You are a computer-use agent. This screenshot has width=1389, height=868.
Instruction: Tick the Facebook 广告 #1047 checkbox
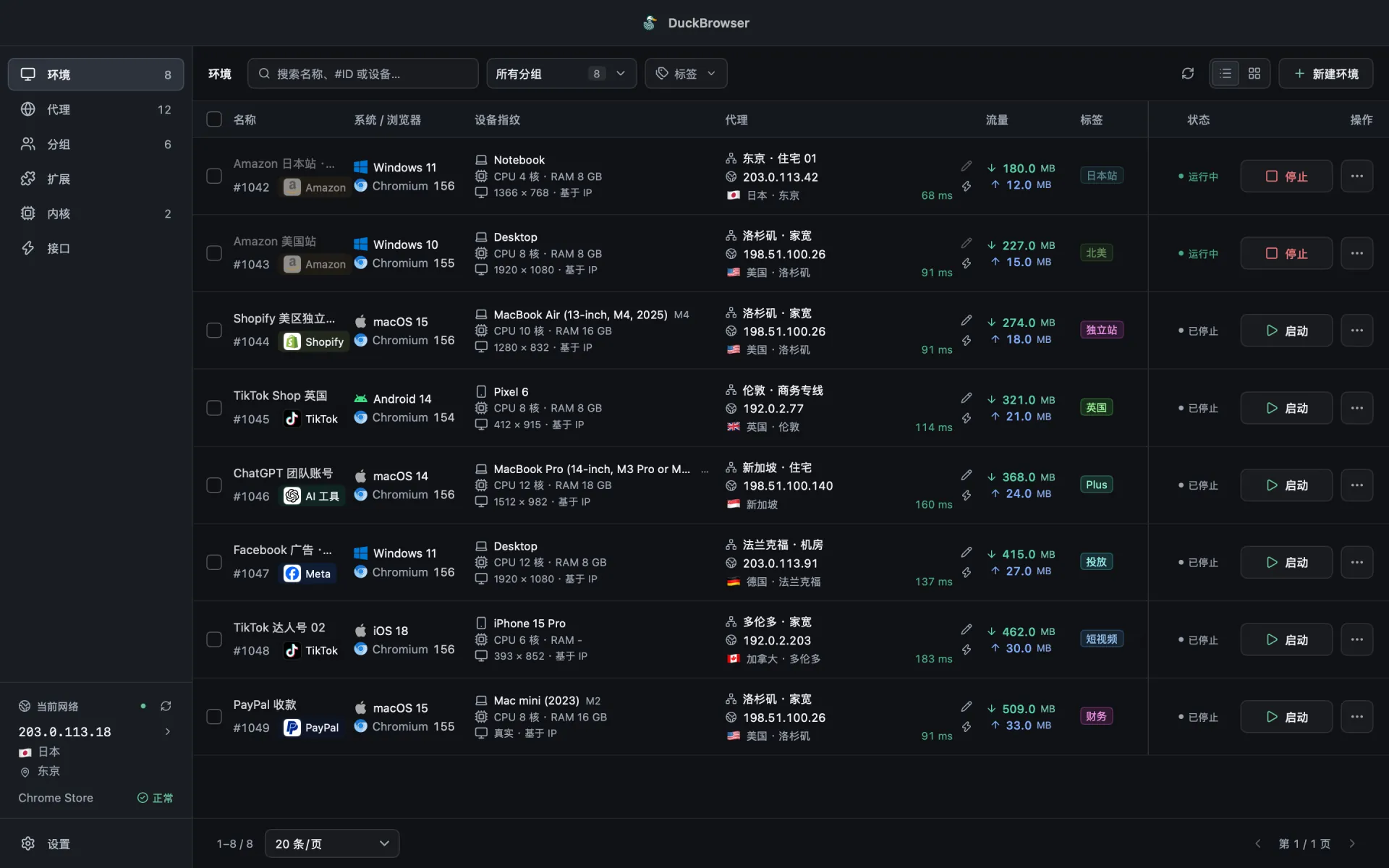[214, 562]
